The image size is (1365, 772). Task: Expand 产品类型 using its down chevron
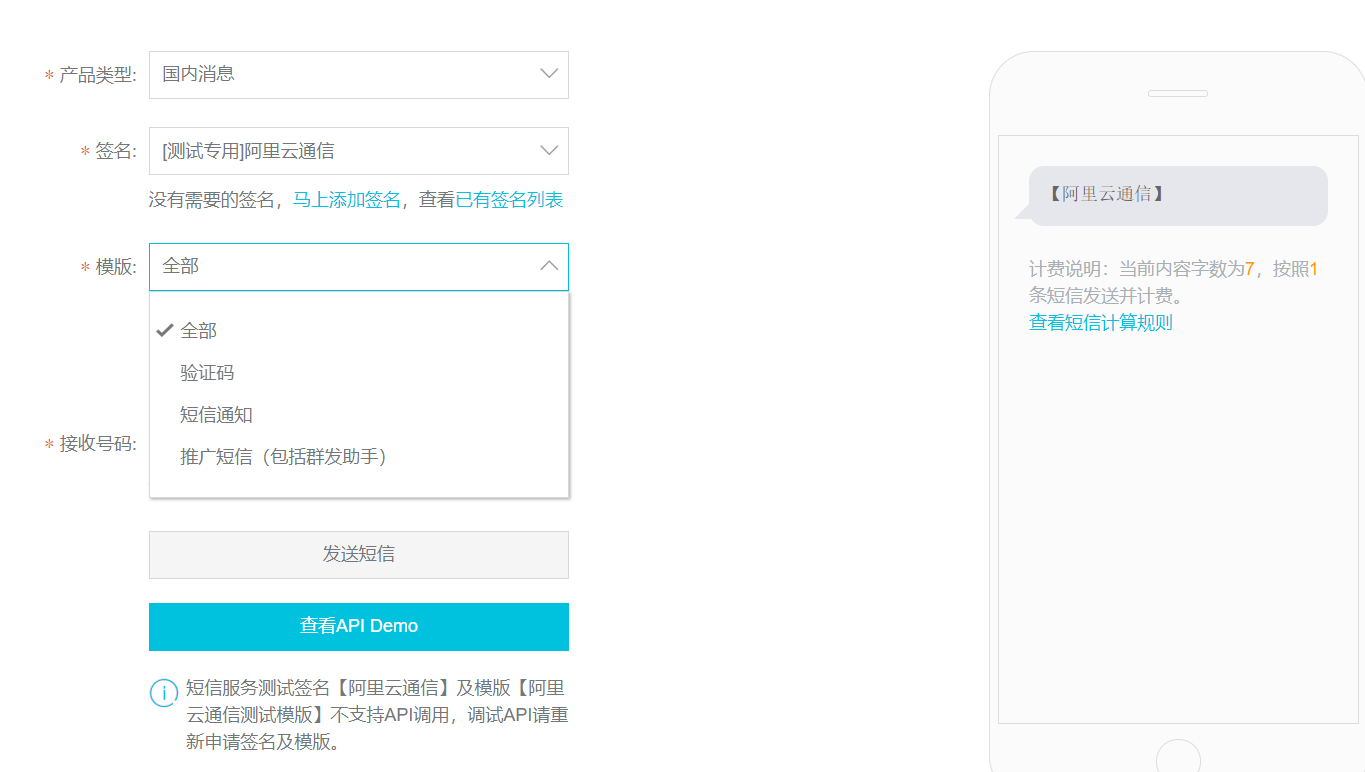[548, 74]
